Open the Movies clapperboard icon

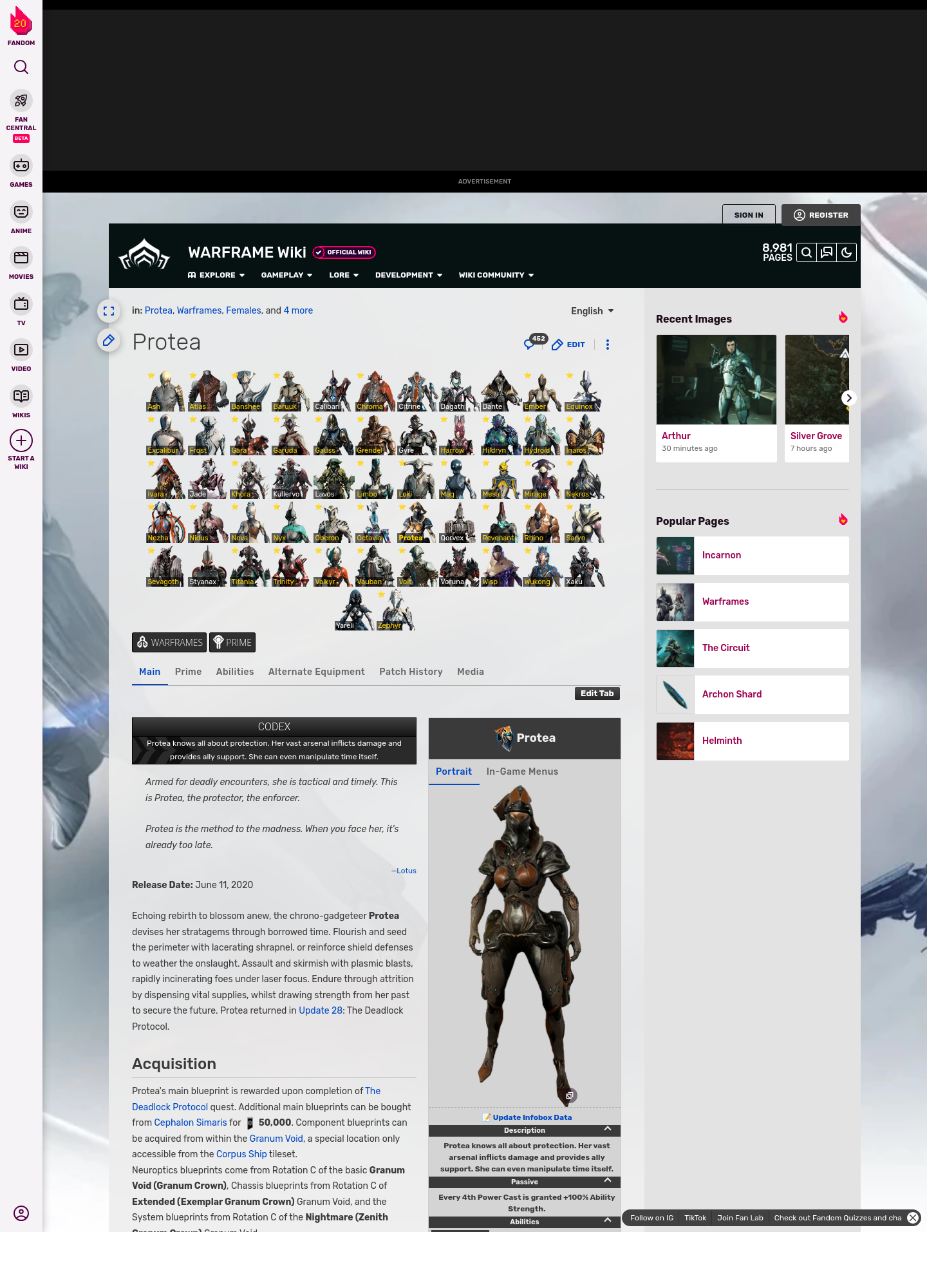pos(21,258)
